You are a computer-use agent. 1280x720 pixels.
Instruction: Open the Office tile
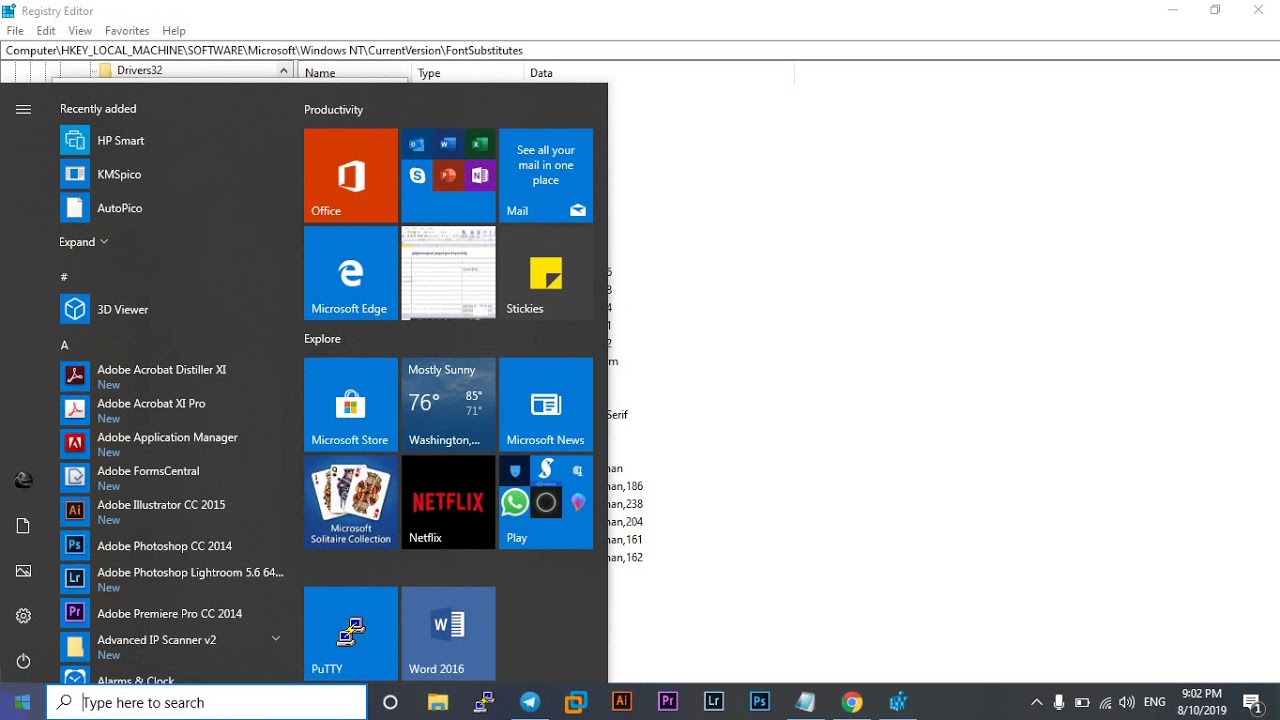pos(351,175)
